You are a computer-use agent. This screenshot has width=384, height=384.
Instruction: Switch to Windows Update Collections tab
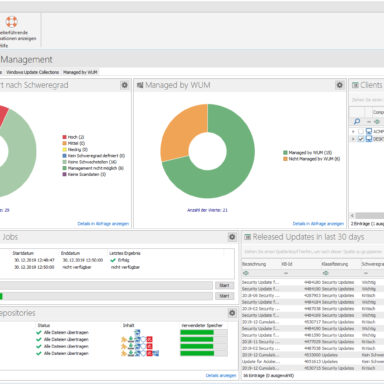(x=32, y=72)
